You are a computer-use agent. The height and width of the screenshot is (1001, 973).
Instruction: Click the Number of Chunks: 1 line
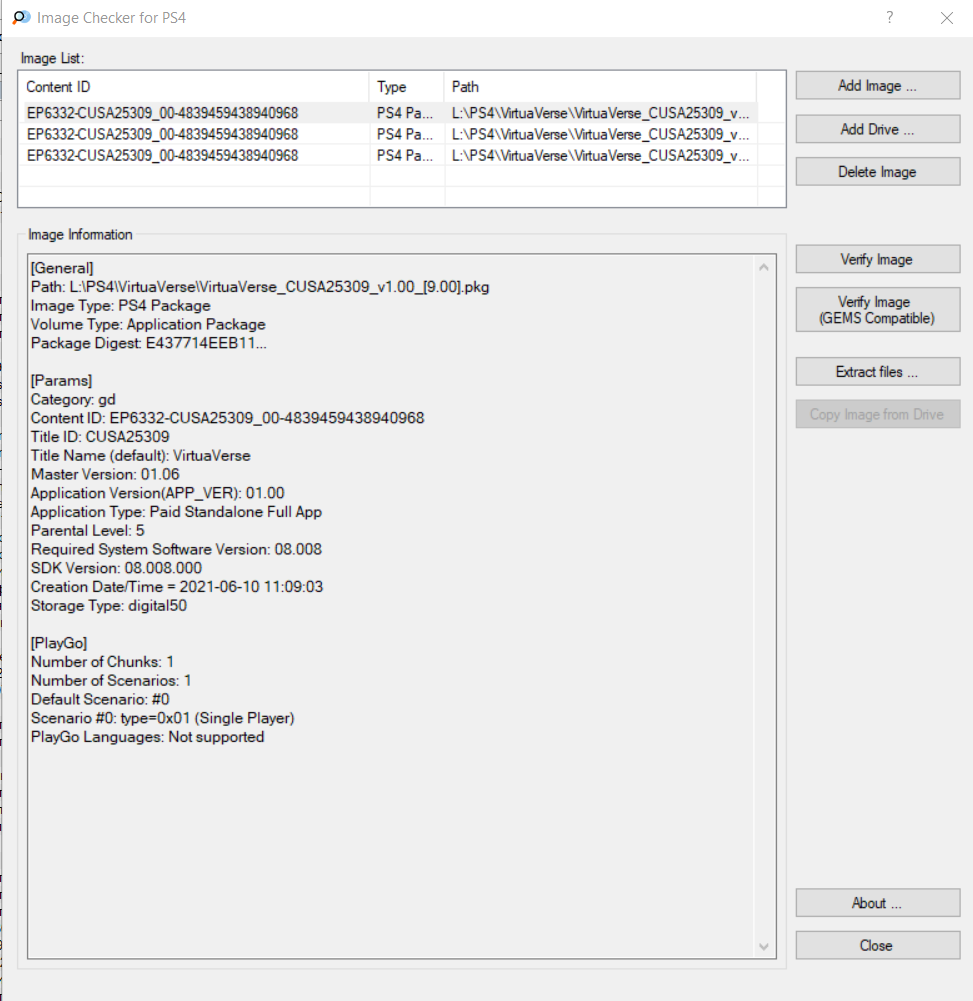(102, 662)
